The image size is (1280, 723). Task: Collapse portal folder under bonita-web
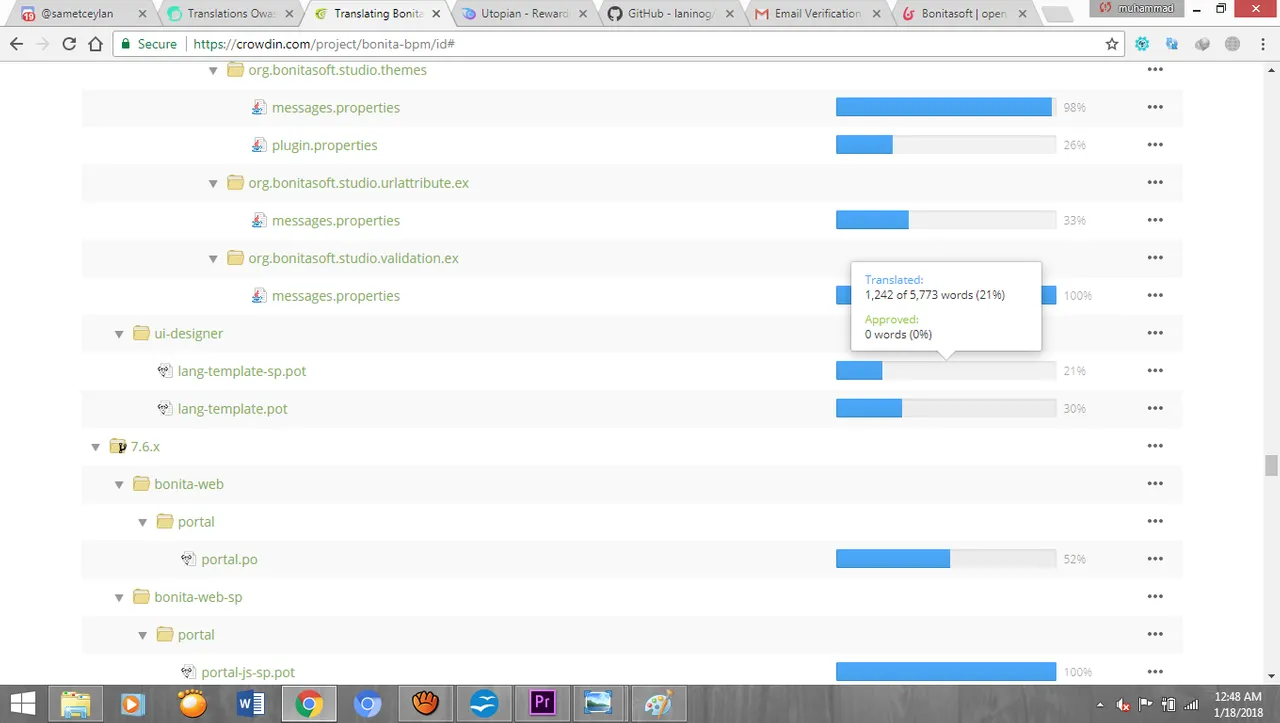[x=143, y=522]
